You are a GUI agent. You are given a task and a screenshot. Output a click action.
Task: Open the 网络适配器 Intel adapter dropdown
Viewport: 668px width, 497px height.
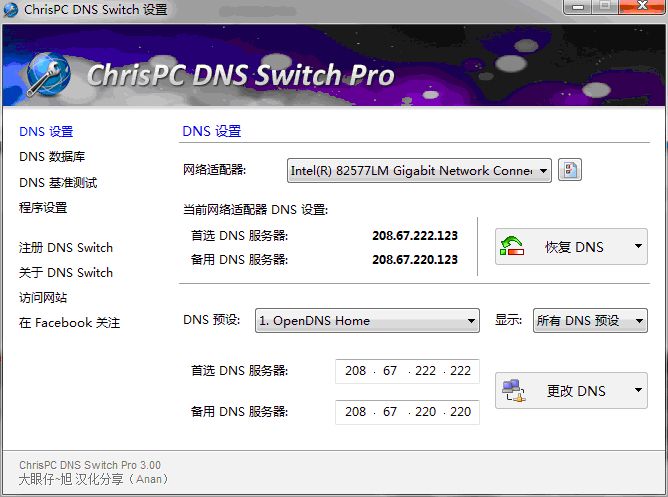[419, 171]
